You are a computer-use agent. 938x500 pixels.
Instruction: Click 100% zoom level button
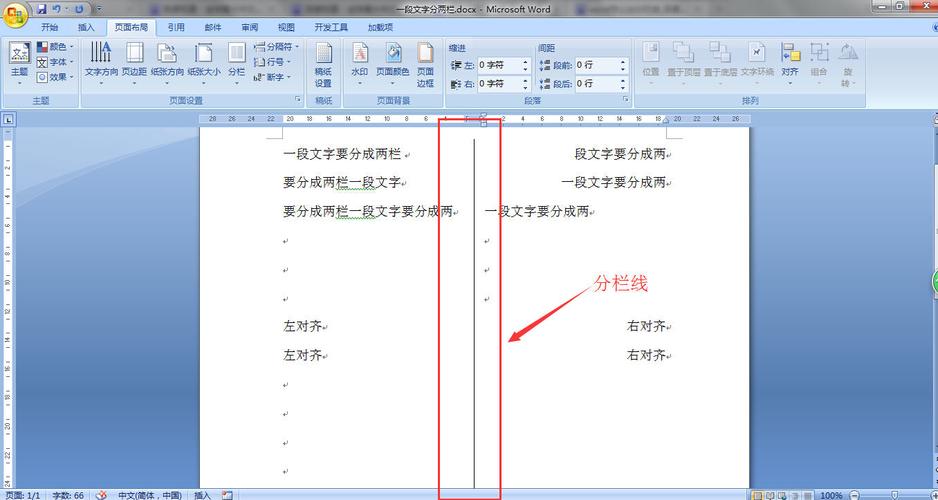(x=832, y=495)
